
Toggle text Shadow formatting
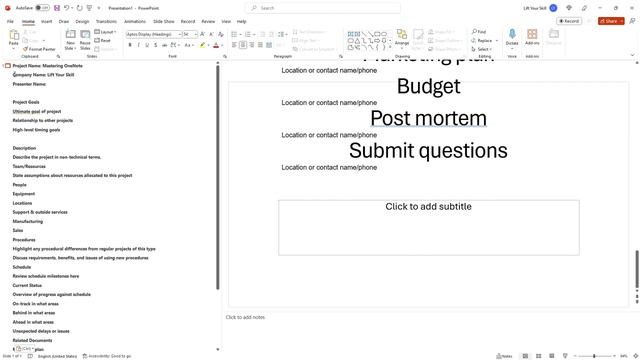pyautogui.click(x=156, y=45)
